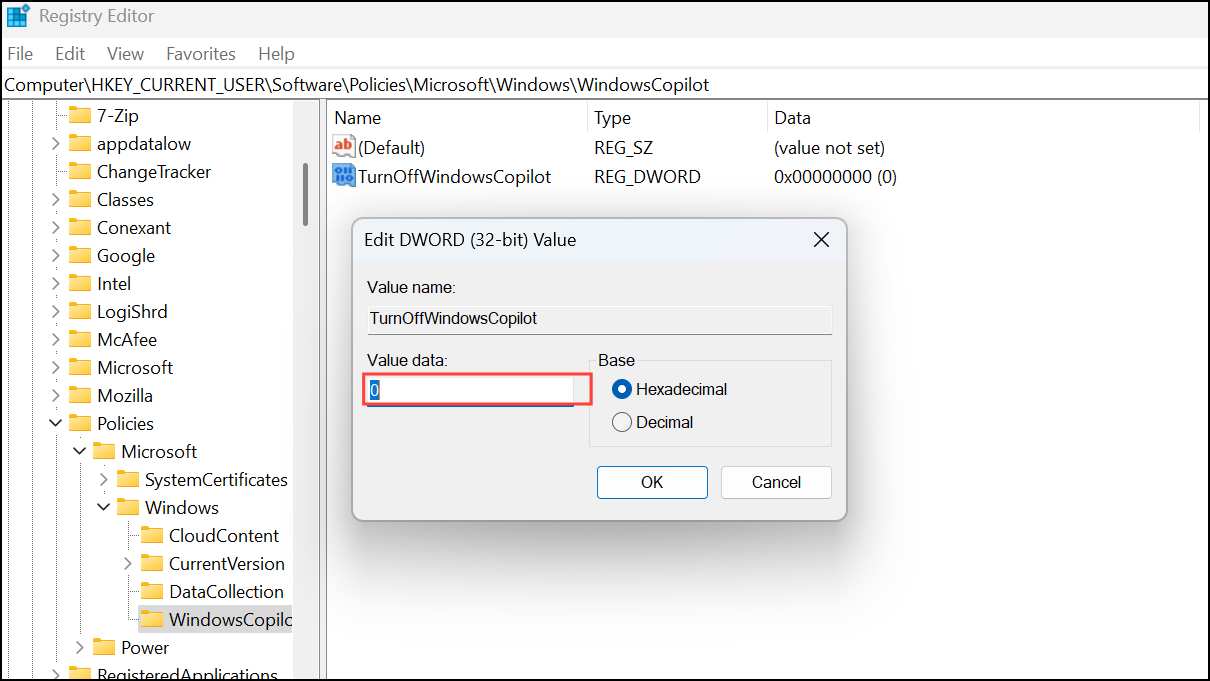The height and width of the screenshot is (681, 1210).
Task: Open the View menu
Action: tap(125, 54)
